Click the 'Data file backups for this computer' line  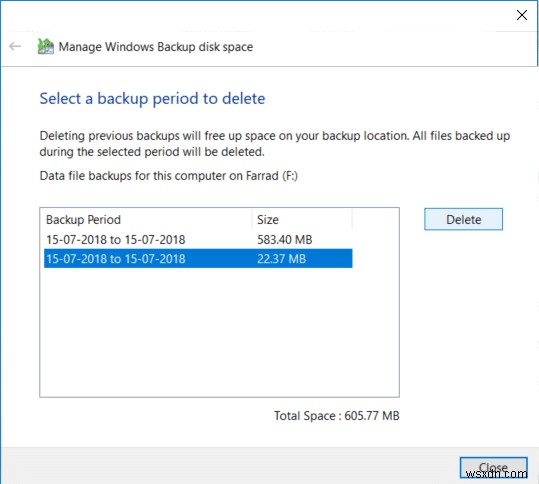point(168,176)
